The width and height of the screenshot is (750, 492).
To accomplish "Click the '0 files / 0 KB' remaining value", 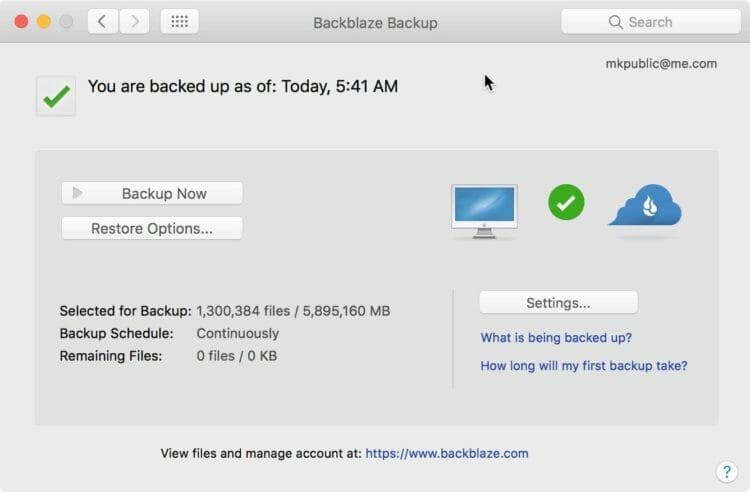I will [x=237, y=356].
